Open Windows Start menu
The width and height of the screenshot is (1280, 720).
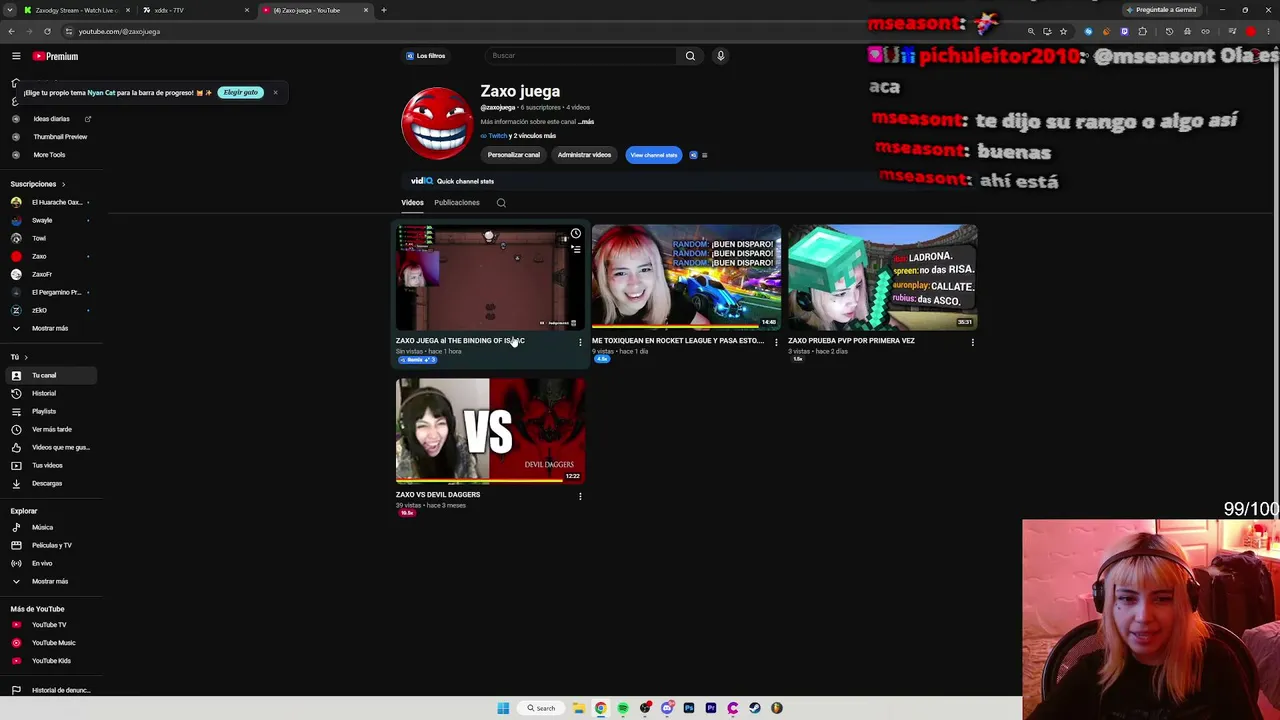[503, 708]
